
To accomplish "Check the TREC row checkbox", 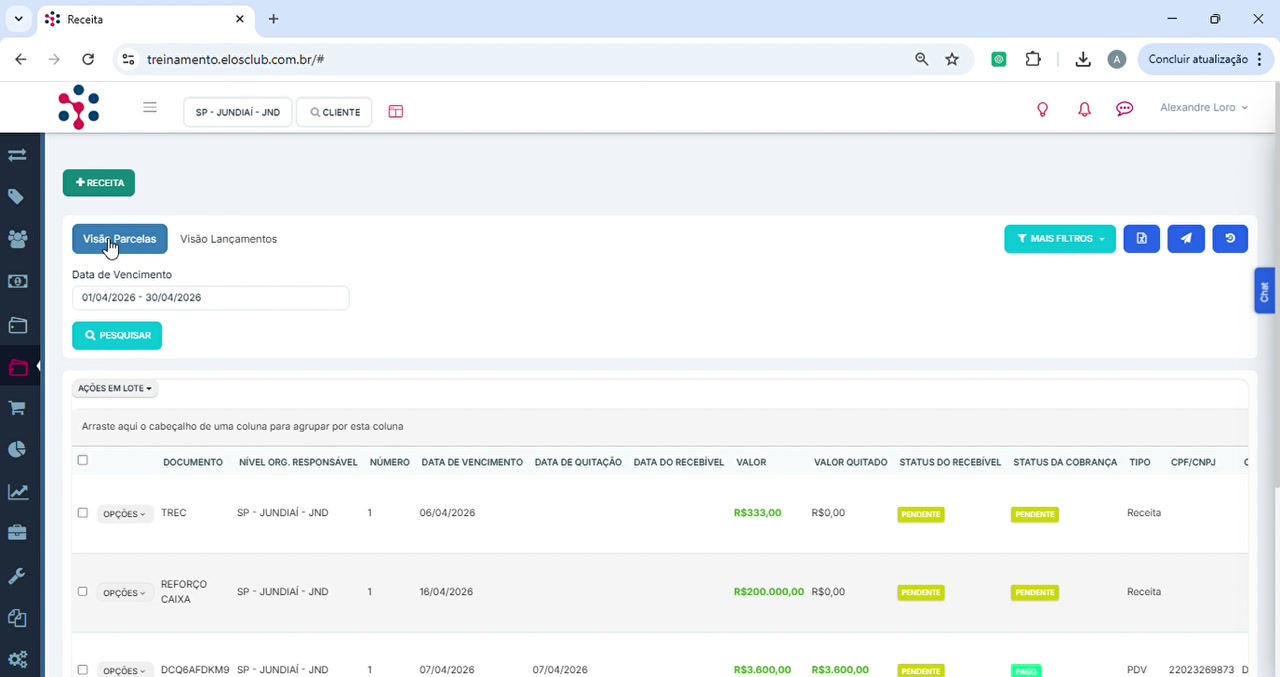I will (x=83, y=513).
